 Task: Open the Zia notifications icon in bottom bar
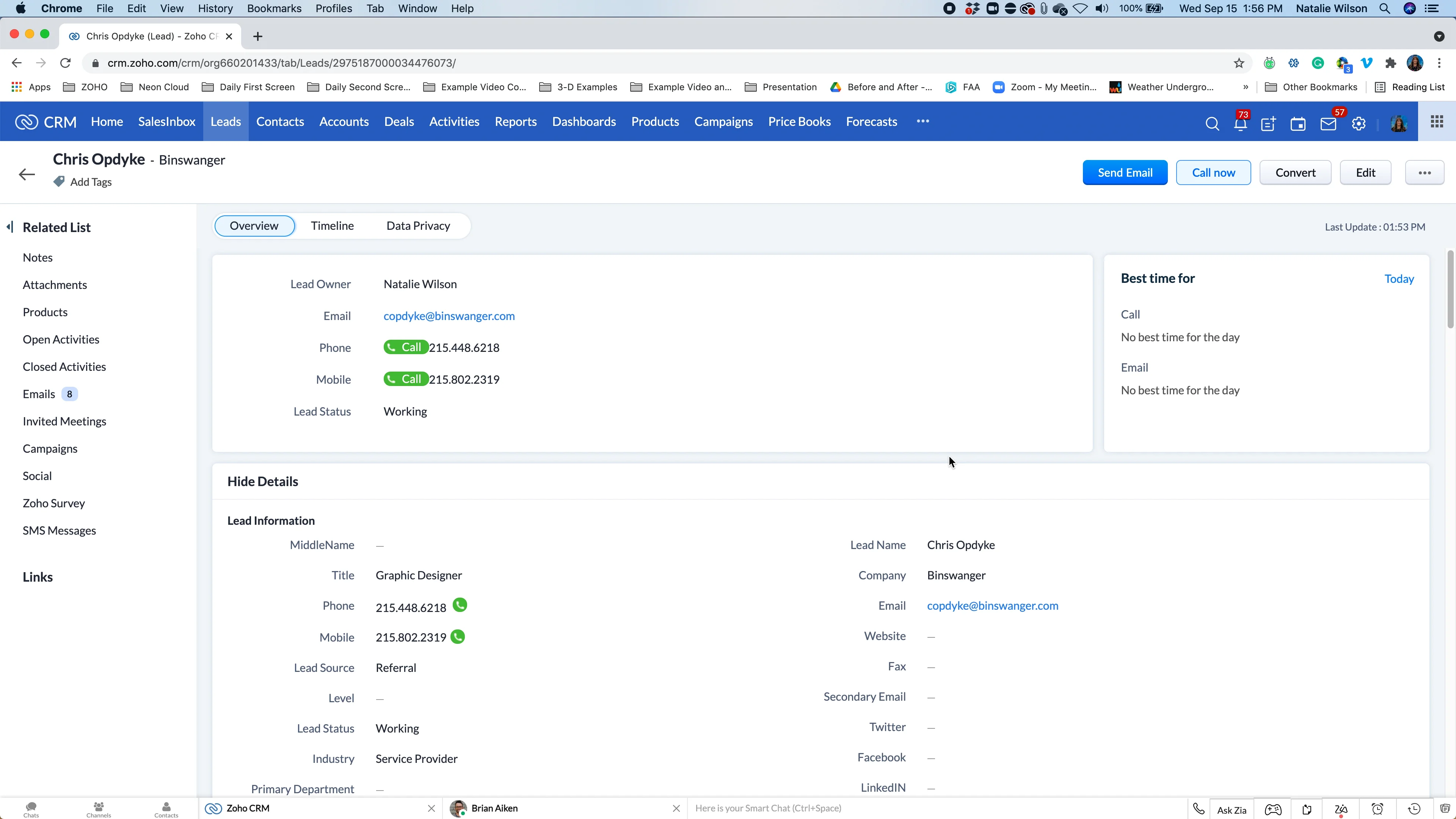tap(1341, 810)
